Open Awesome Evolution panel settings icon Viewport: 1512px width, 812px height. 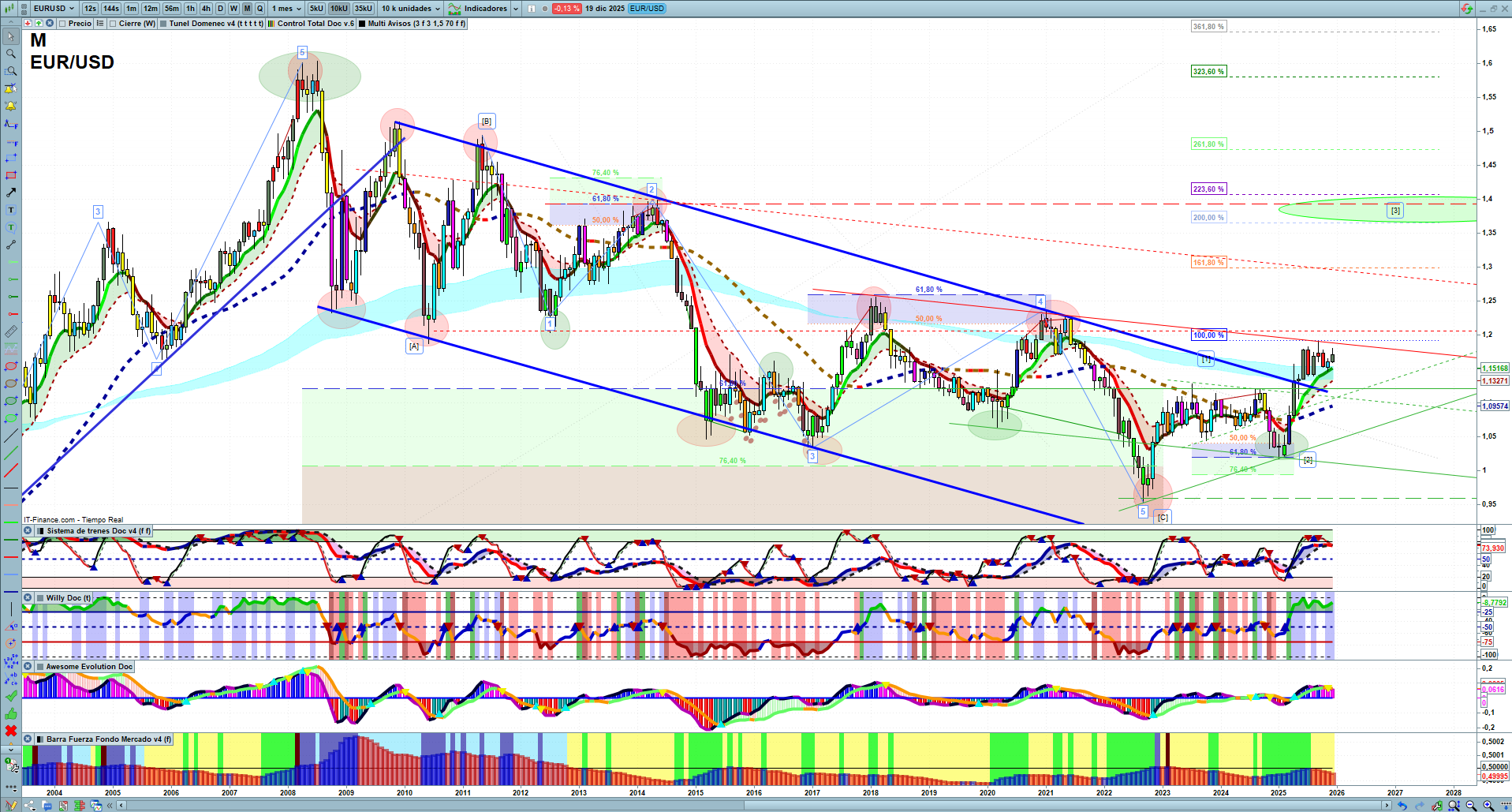click(28, 667)
